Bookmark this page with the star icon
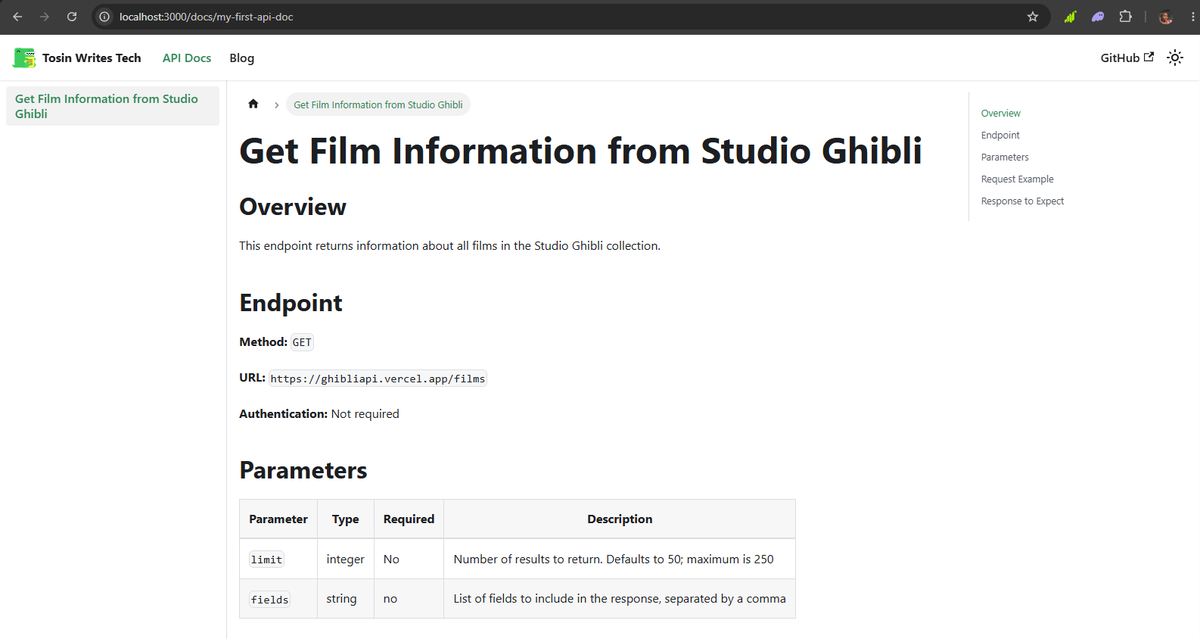 [x=1033, y=17]
